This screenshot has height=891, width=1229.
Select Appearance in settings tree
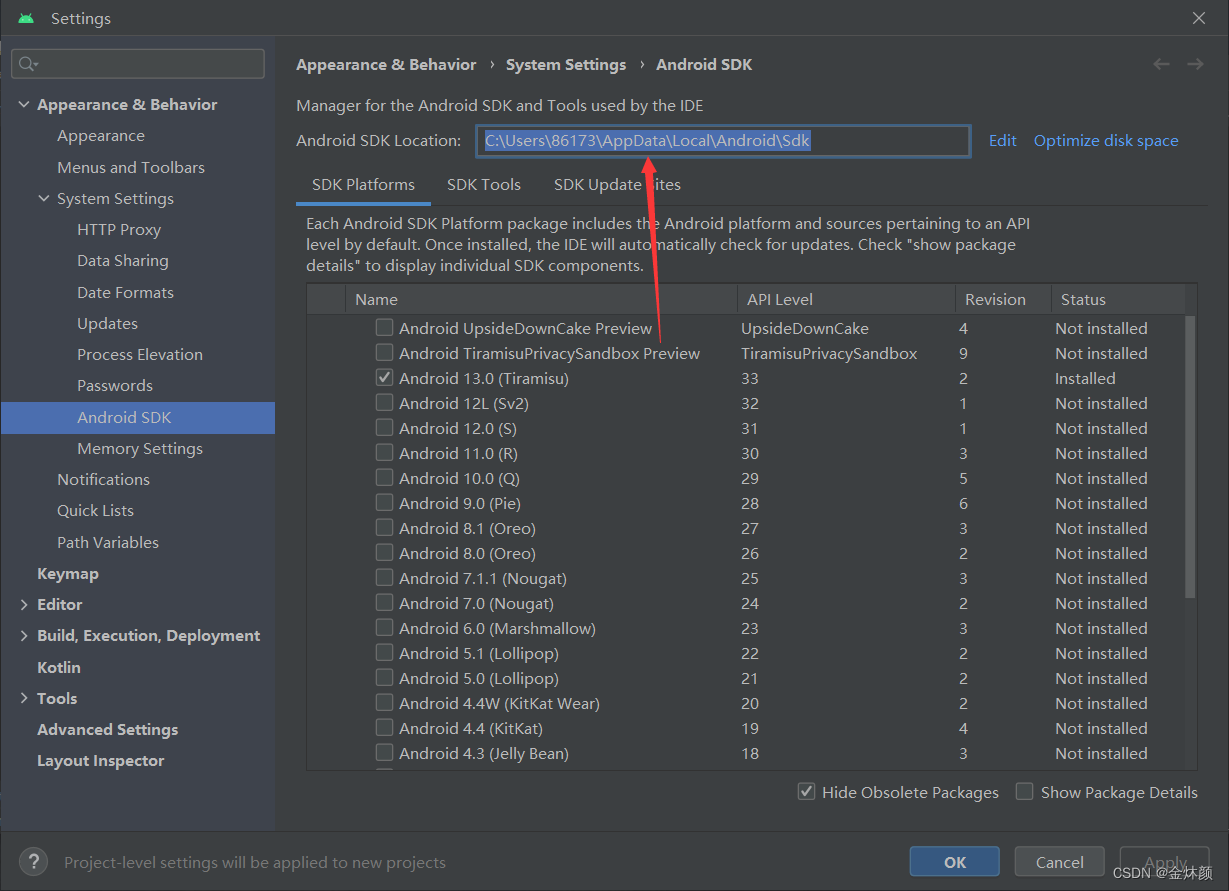pyautogui.click(x=100, y=135)
